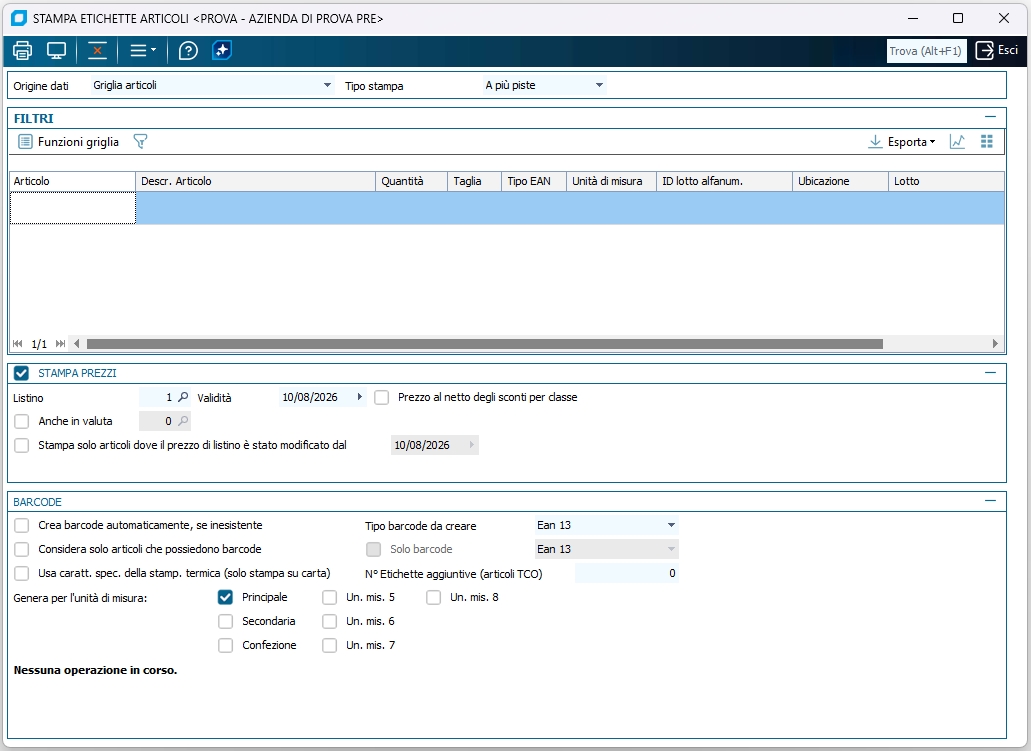
Task: Enable the Anche in valuta checkbox
Action: tap(22, 422)
